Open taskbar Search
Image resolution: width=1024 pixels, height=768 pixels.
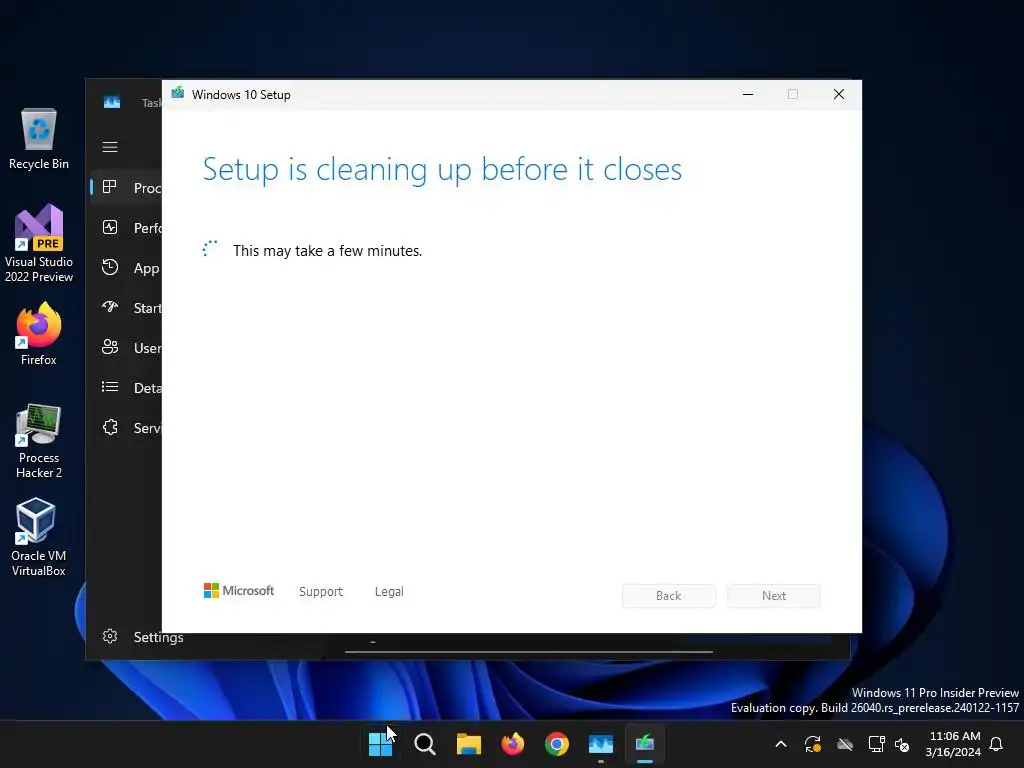(424, 744)
